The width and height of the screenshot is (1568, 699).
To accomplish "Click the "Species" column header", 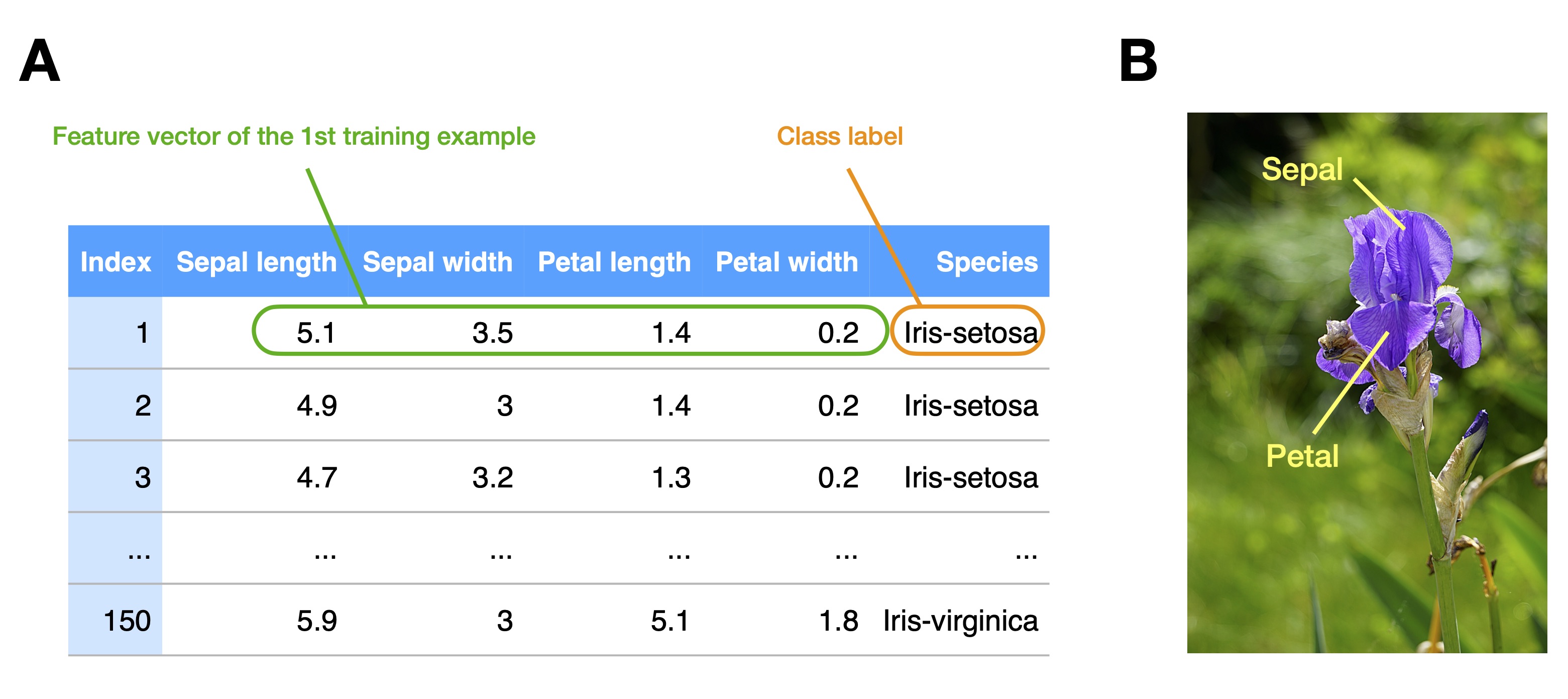I will click(x=986, y=262).
